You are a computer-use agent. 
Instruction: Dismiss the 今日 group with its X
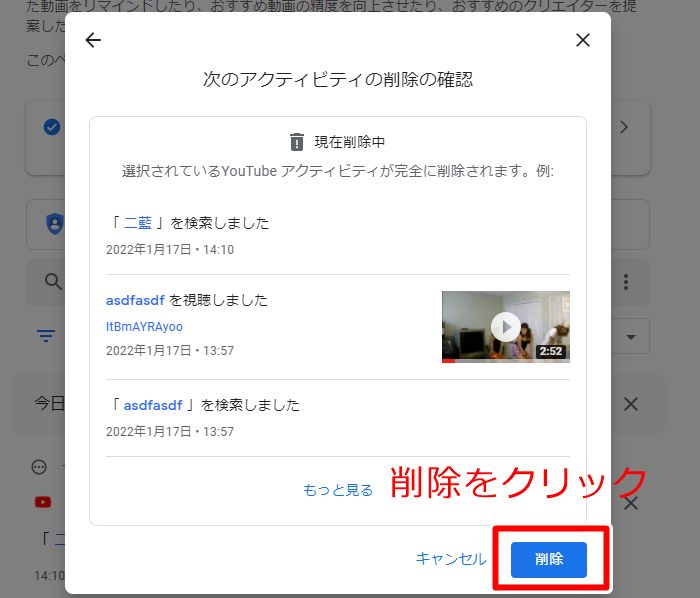pos(631,404)
